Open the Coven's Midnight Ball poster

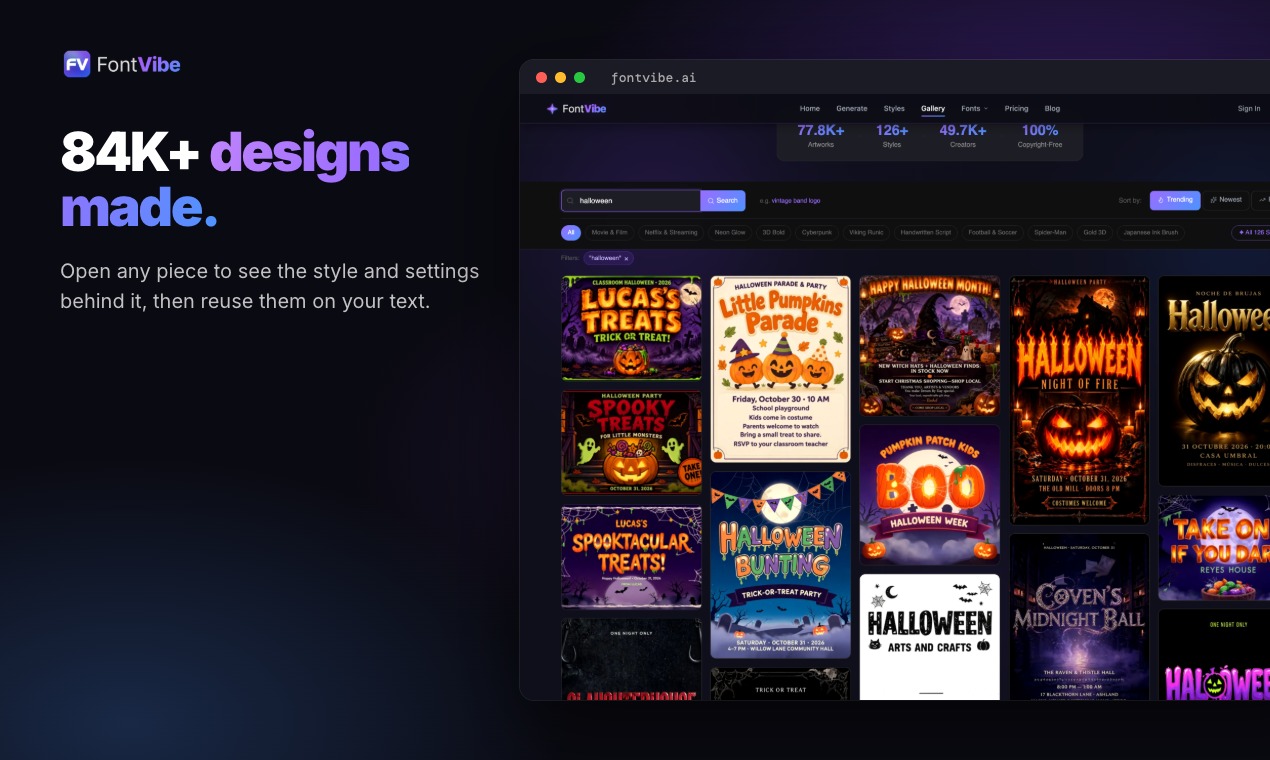point(1079,616)
